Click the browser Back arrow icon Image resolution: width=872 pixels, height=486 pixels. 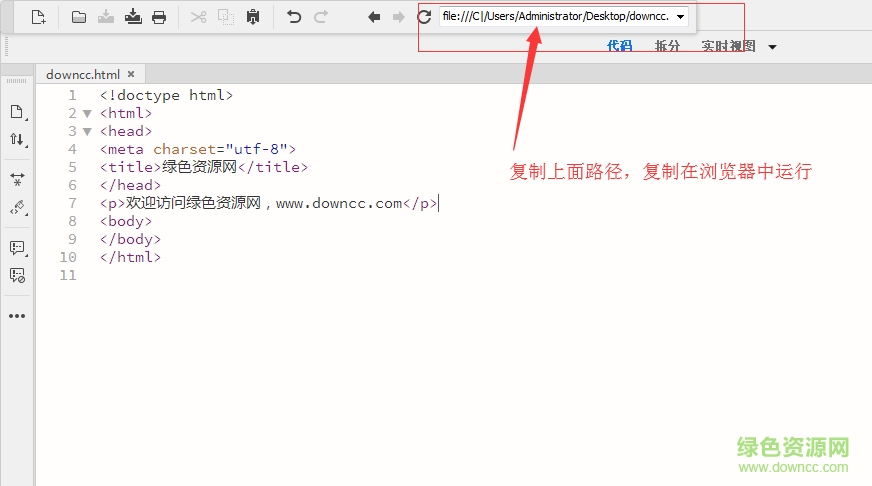click(x=374, y=17)
